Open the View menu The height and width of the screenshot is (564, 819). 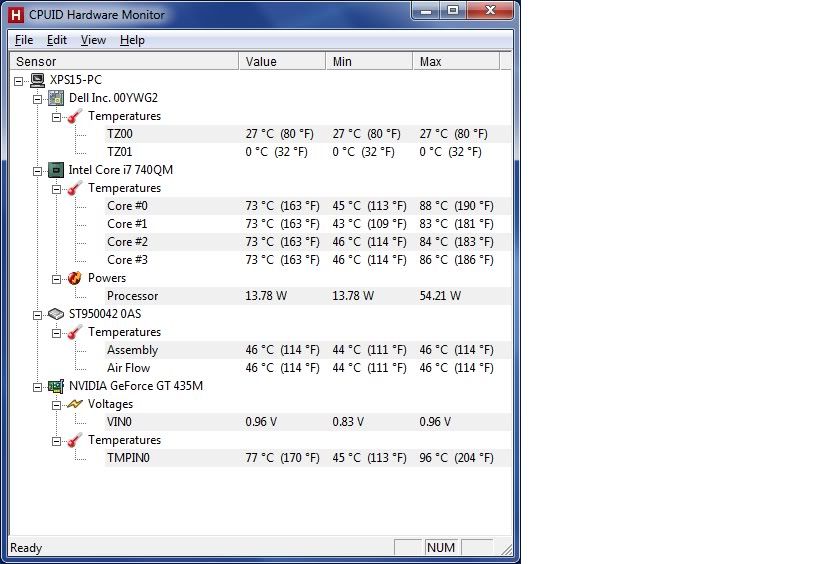(x=93, y=40)
